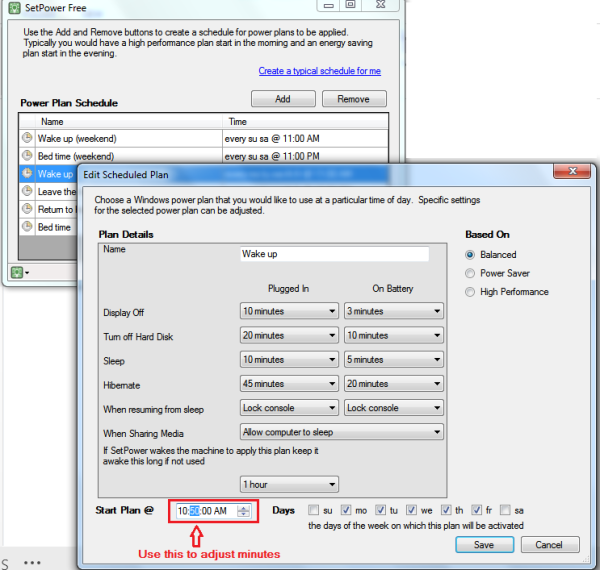This screenshot has width=600, height=570.
Task: Click the plan Name text field
Action: point(334,254)
